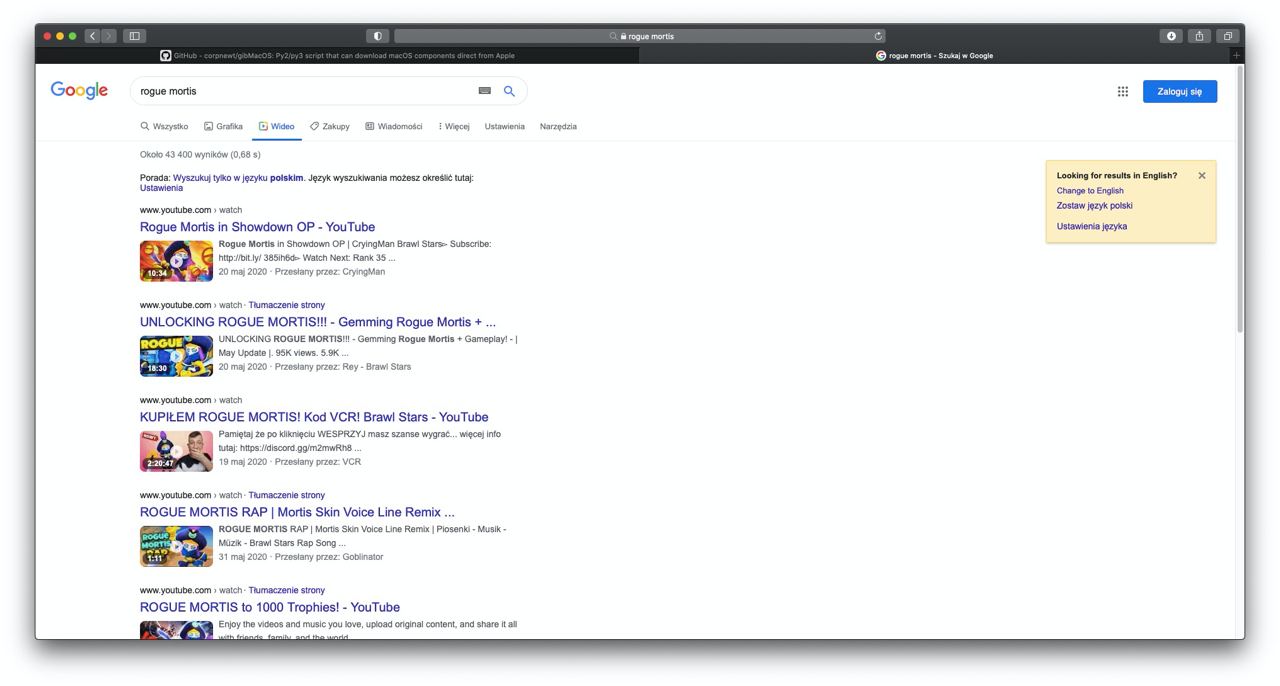The image size is (1280, 686).
Task: Open Safari downloads list
Action: tap(1171, 36)
